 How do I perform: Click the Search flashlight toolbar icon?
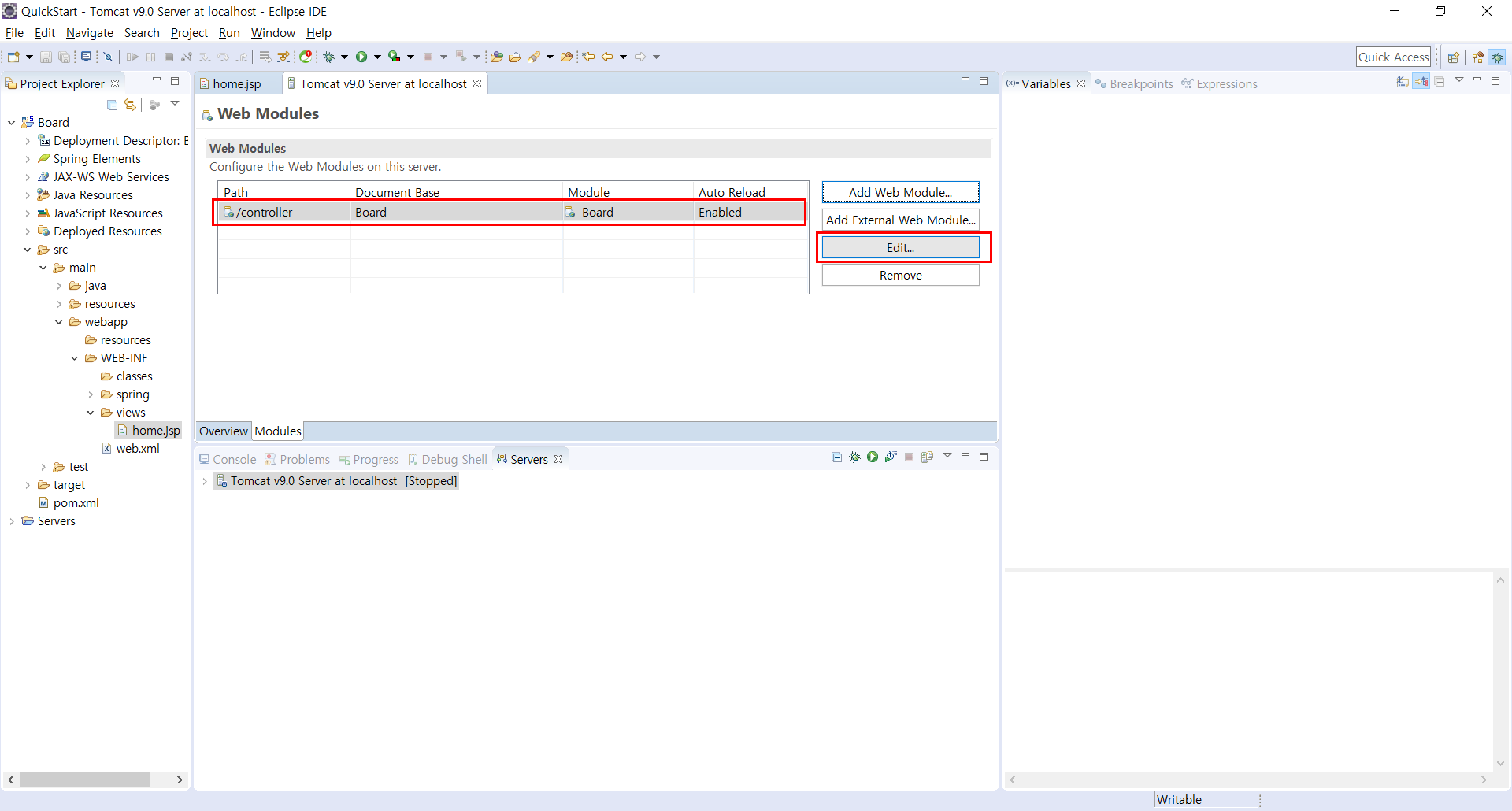pyautogui.click(x=534, y=57)
